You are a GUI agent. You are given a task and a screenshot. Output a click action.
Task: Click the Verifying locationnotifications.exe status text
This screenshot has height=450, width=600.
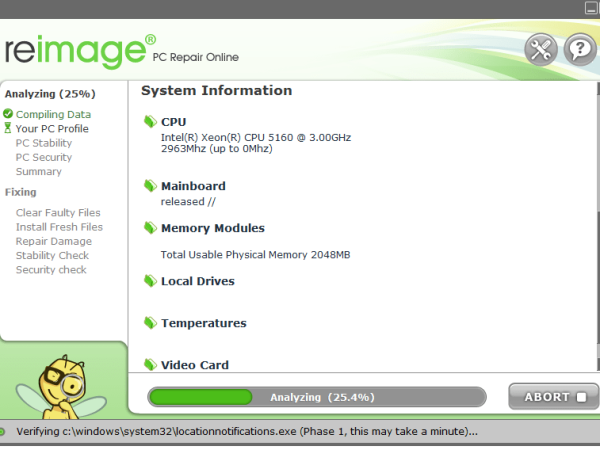pos(247,432)
